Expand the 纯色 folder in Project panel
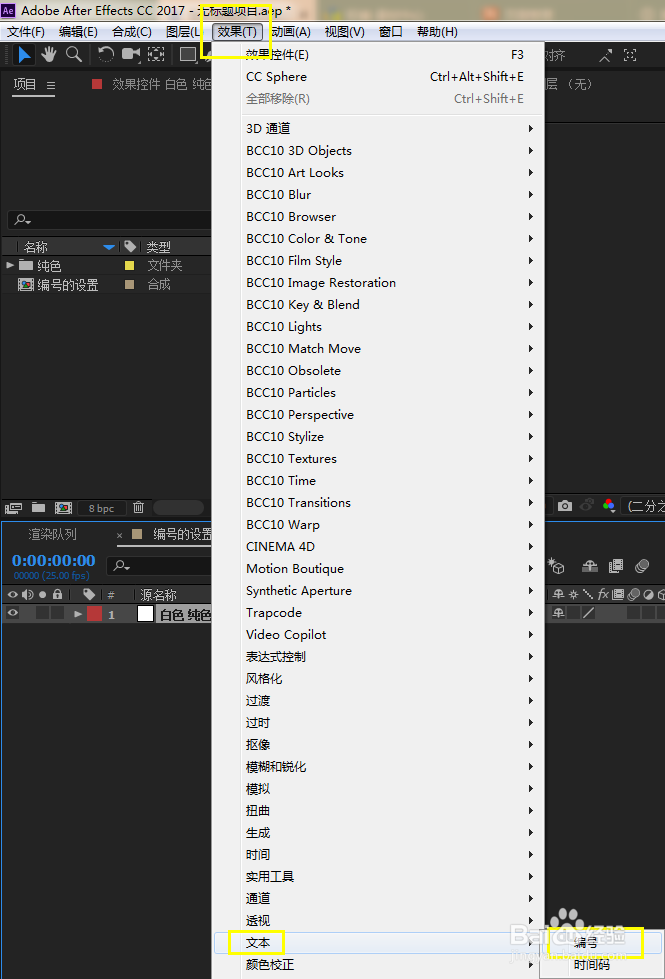The image size is (665, 979). (10, 265)
